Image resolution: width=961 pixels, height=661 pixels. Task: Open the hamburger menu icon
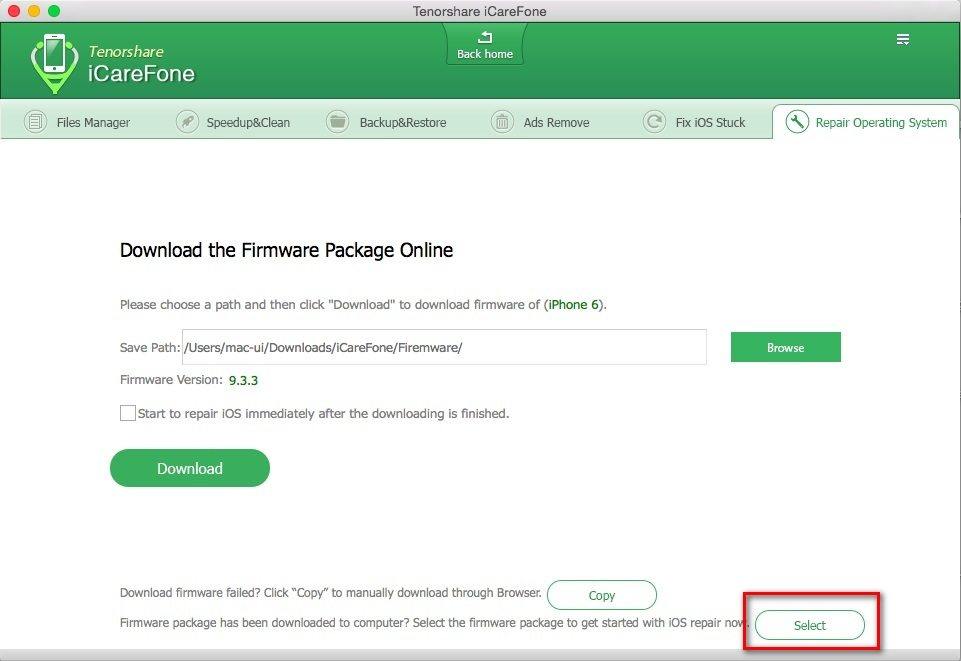902,40
